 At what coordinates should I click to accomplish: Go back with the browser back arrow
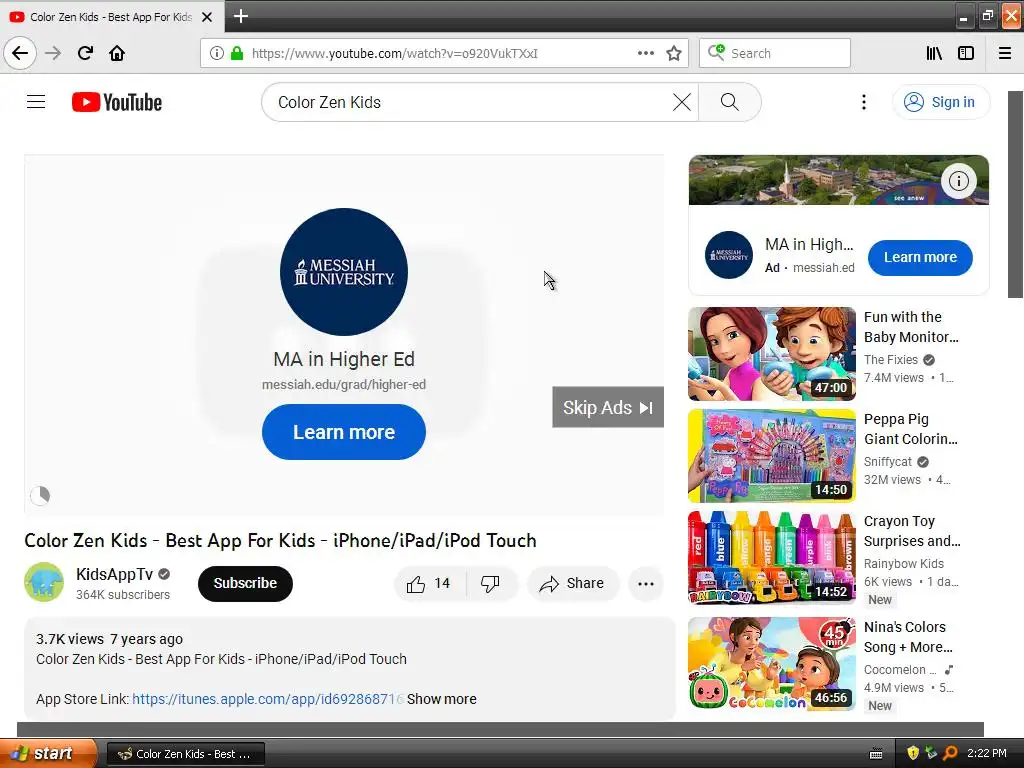pos(20,53)
